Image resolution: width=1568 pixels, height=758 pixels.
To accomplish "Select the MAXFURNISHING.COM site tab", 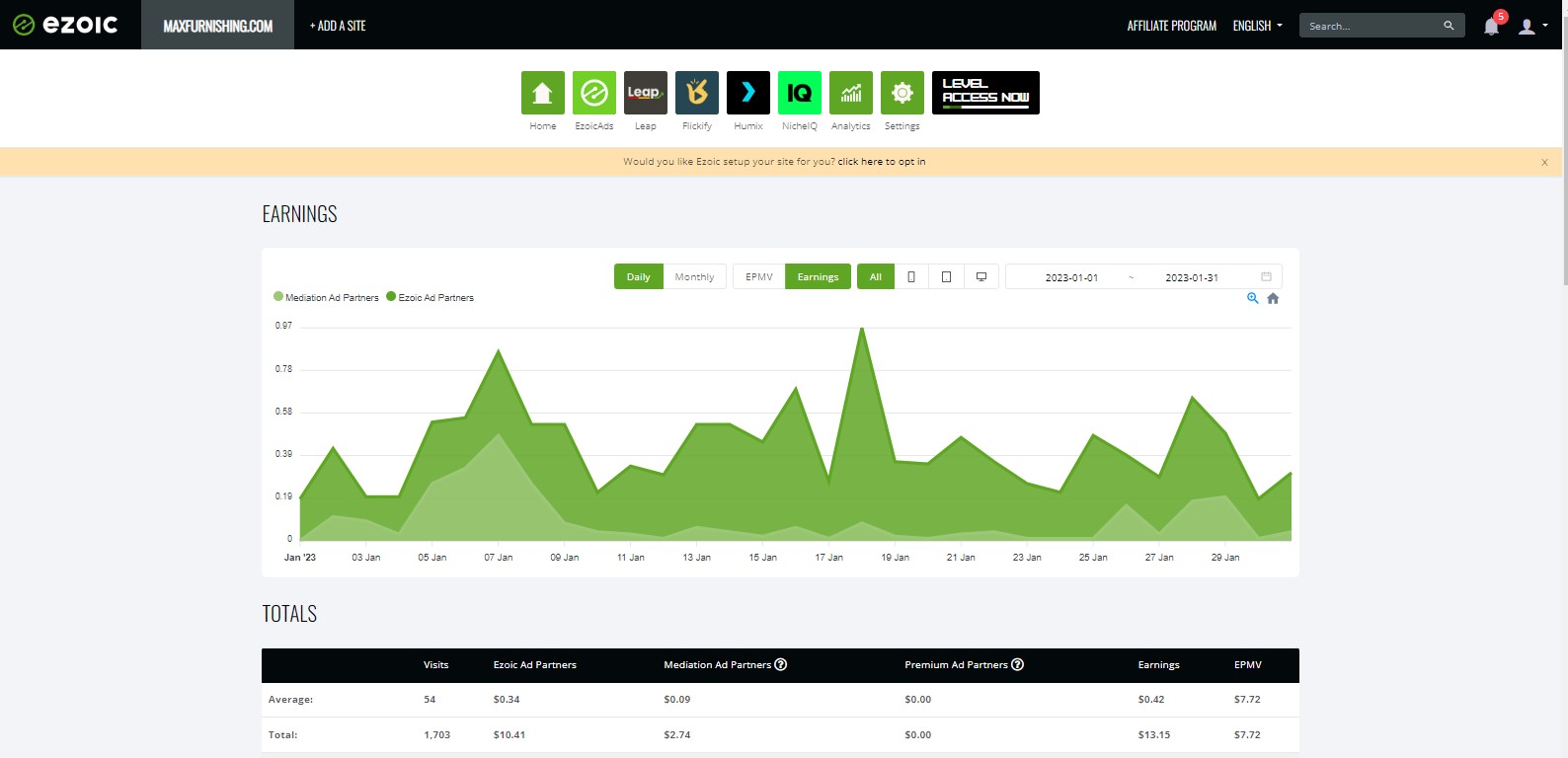I will [x=217, y=25].
